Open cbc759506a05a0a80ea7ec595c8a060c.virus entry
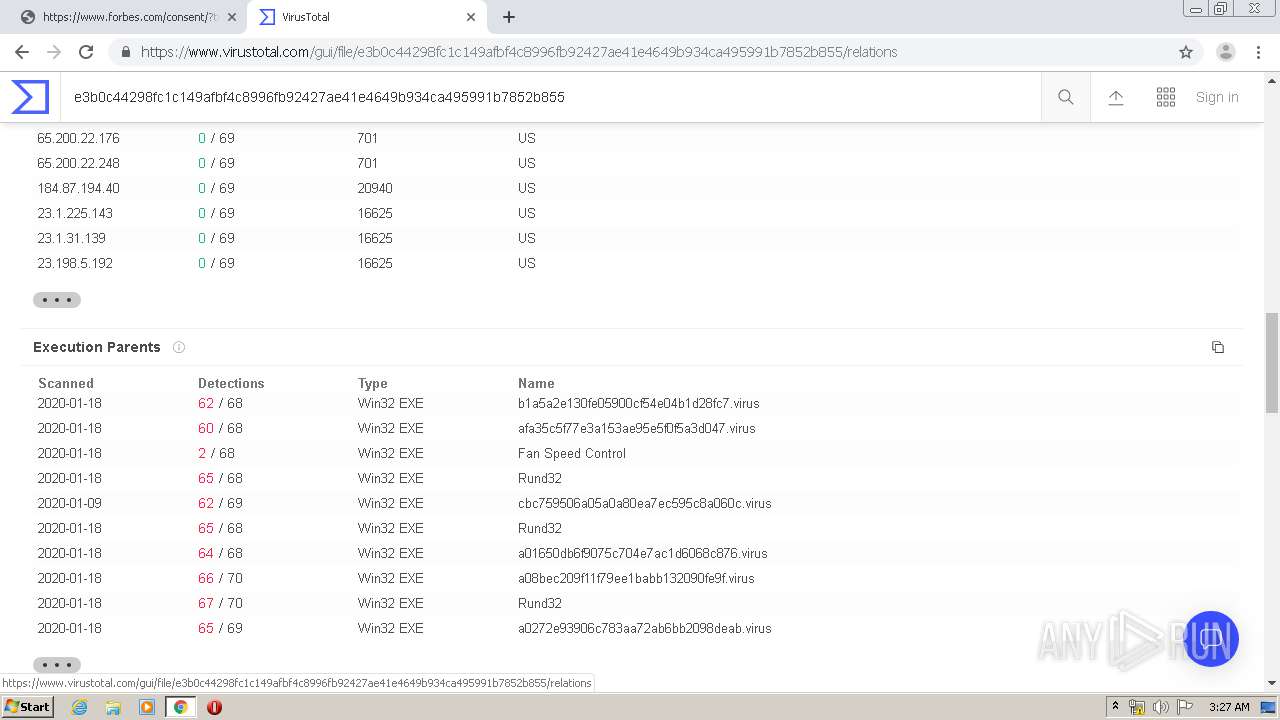 [644, 503]
